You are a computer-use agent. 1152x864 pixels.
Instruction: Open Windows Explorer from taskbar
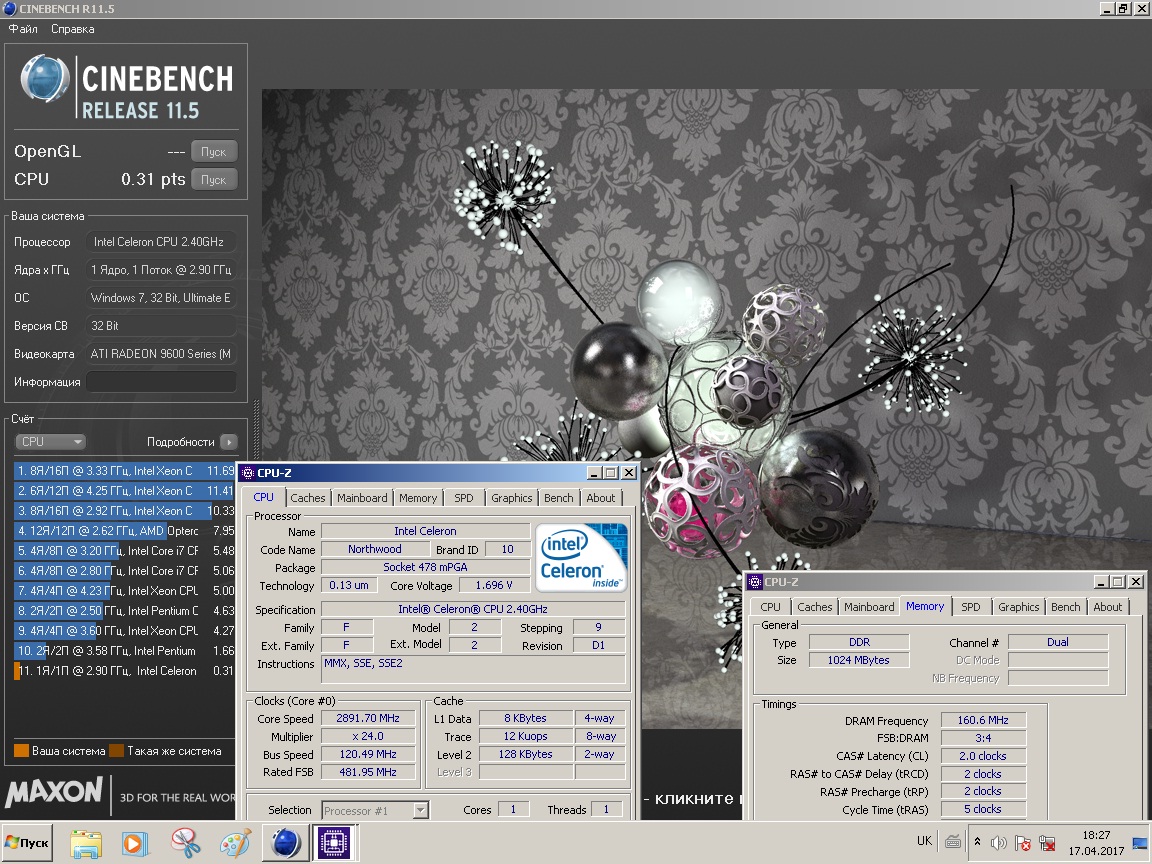pos(86,843)
